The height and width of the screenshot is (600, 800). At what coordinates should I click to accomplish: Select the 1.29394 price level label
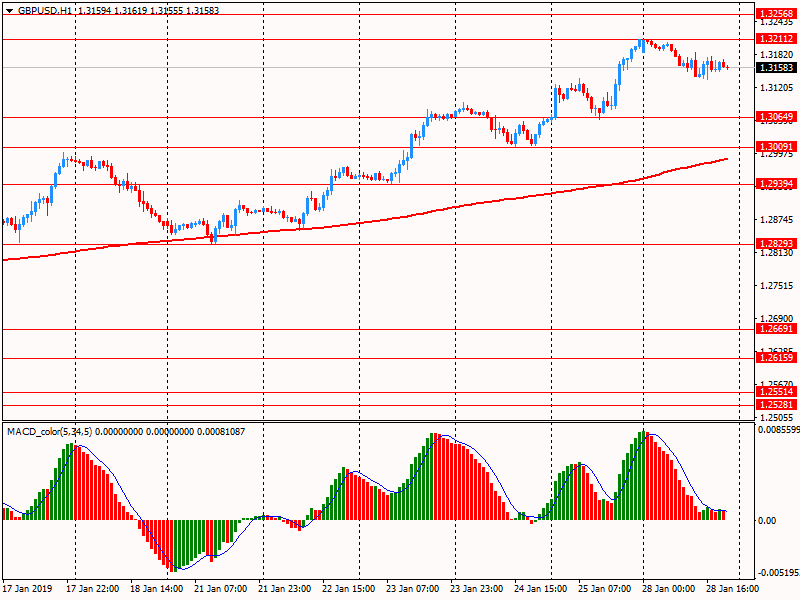776,184
